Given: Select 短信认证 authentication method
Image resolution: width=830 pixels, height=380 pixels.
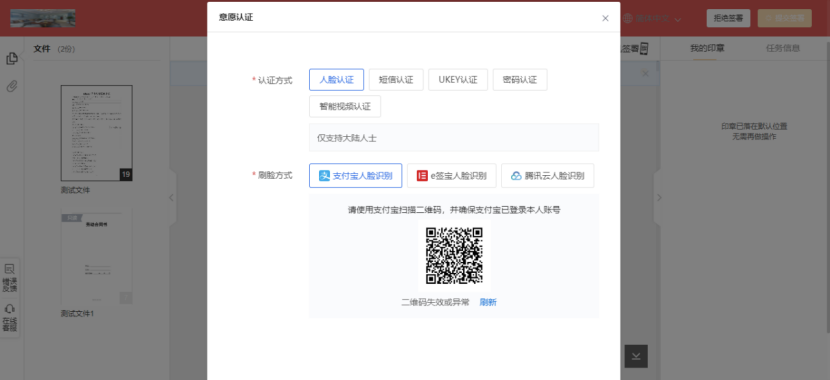Looking at the screenshot, I should [x=396, y=80].
